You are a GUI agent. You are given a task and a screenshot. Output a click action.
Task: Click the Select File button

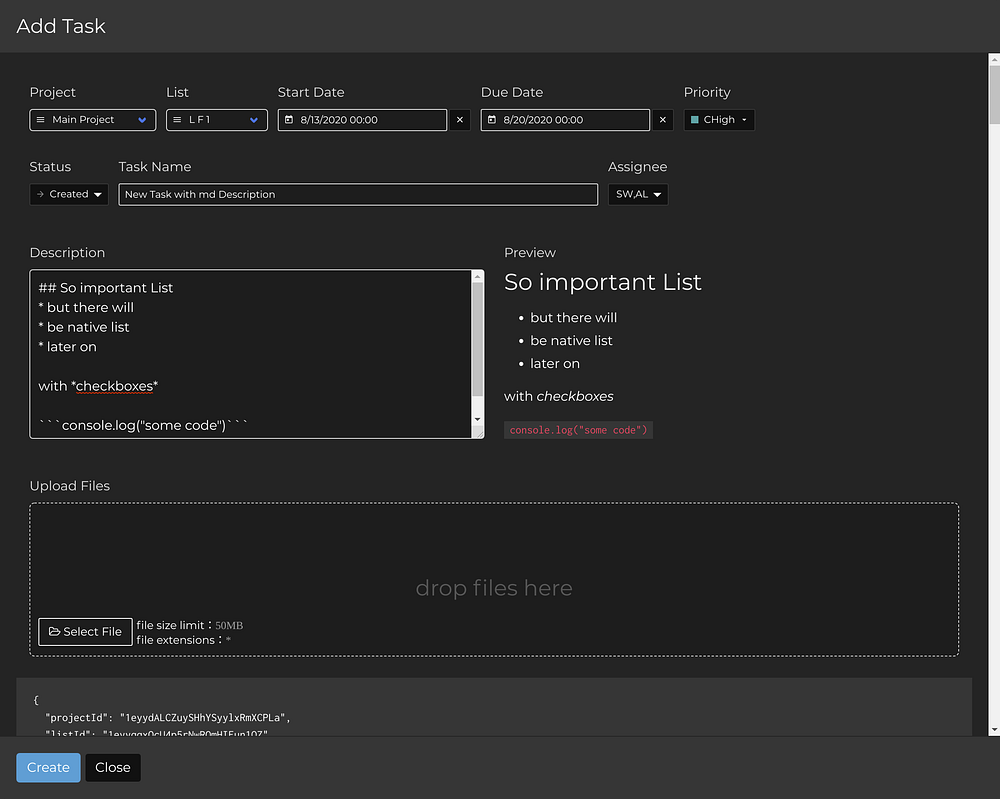85,632
